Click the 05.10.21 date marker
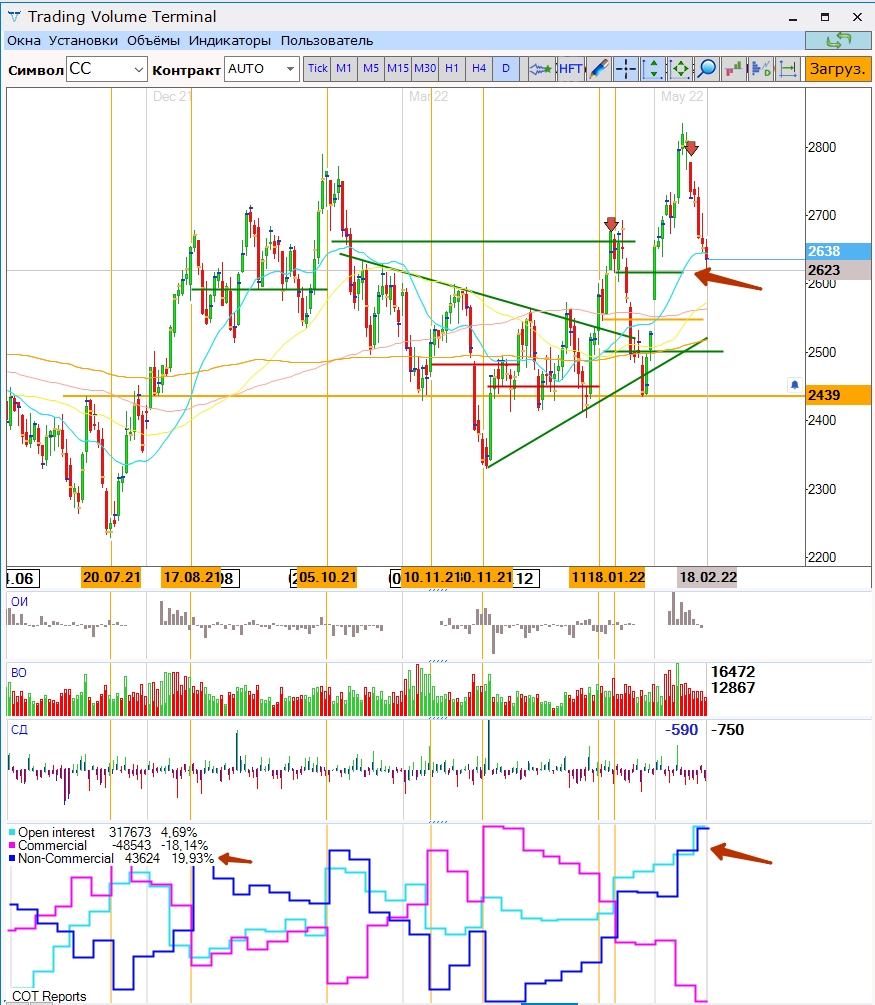The image size is (875, 1005). point(328,578)
